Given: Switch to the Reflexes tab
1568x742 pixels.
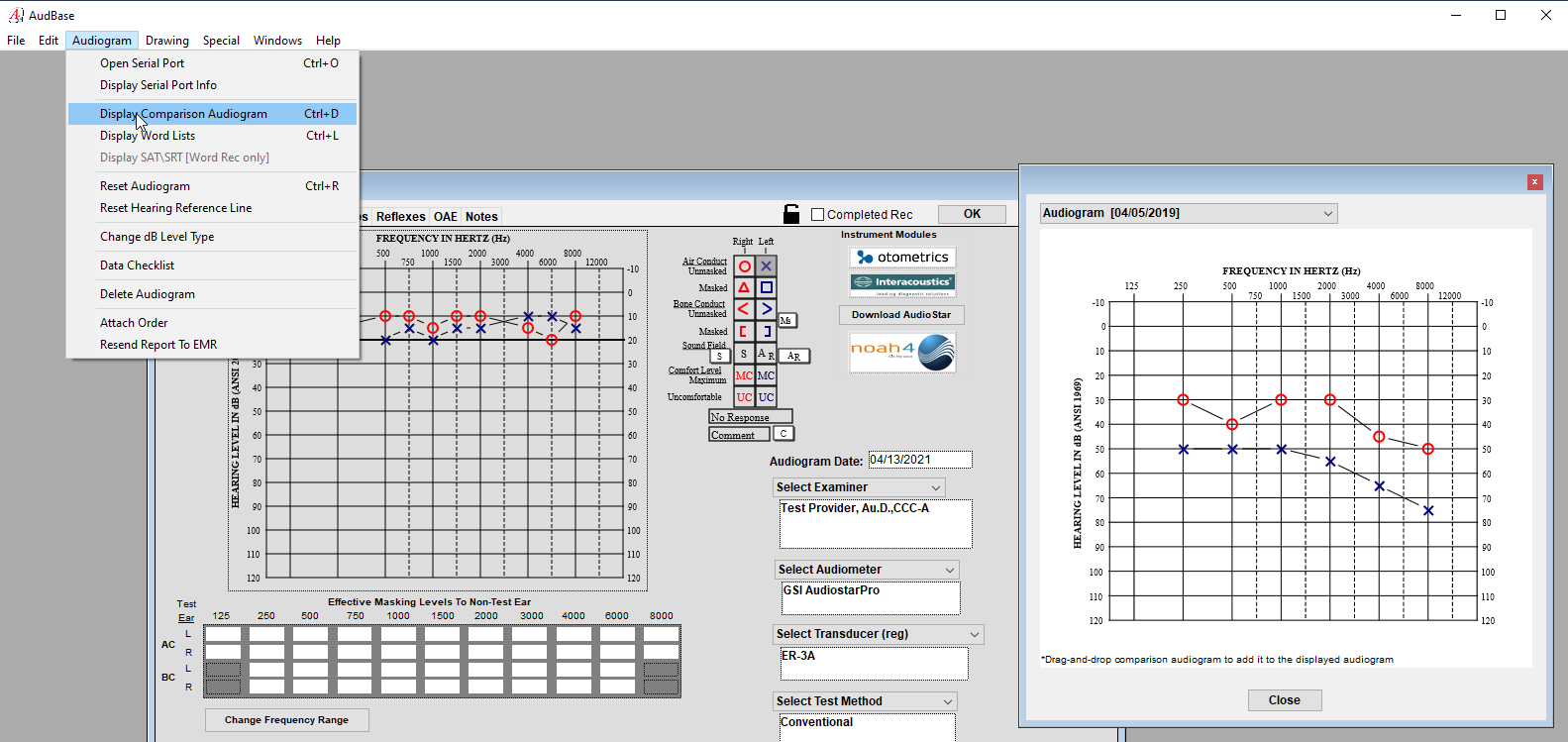Looking at the screenshot, I should (401, 217).
